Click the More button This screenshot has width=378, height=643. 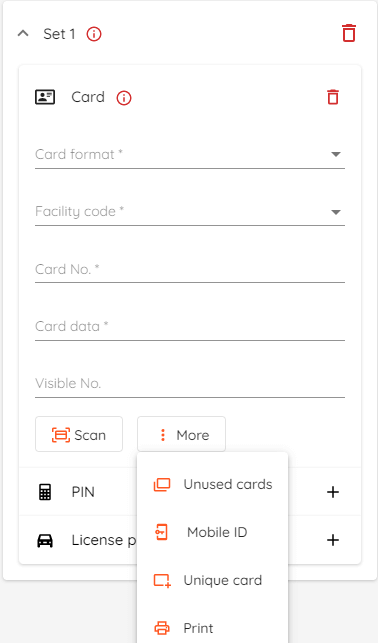[x=181, y=434]
